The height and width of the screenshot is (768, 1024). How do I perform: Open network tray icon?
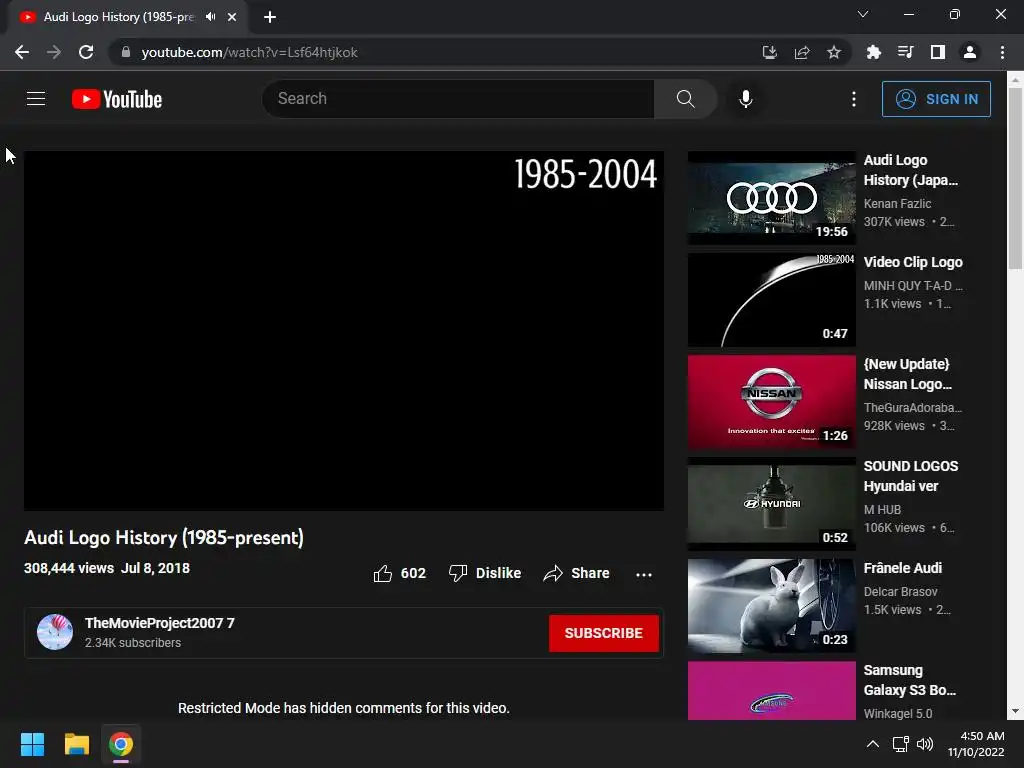tap(901, 744)
